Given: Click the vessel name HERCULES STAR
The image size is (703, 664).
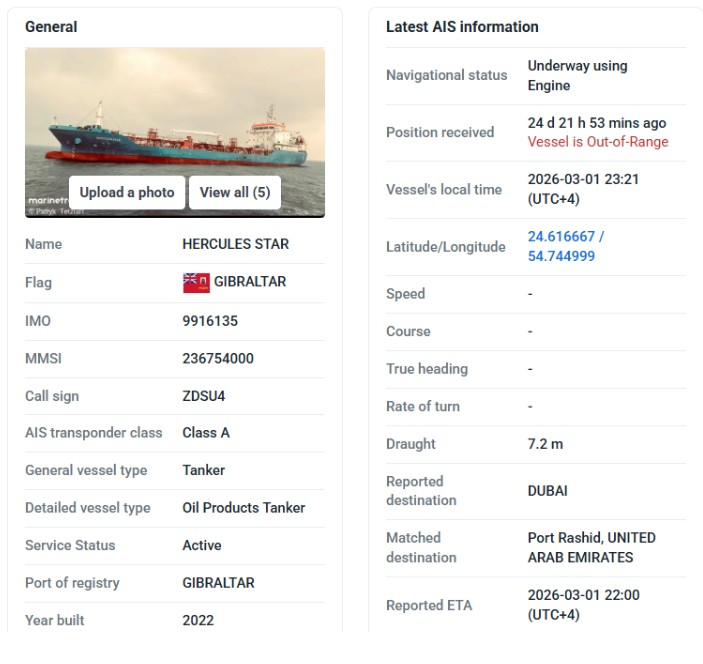Looking at the screenshot, I should pyautogui.click(x=235, y=244).
